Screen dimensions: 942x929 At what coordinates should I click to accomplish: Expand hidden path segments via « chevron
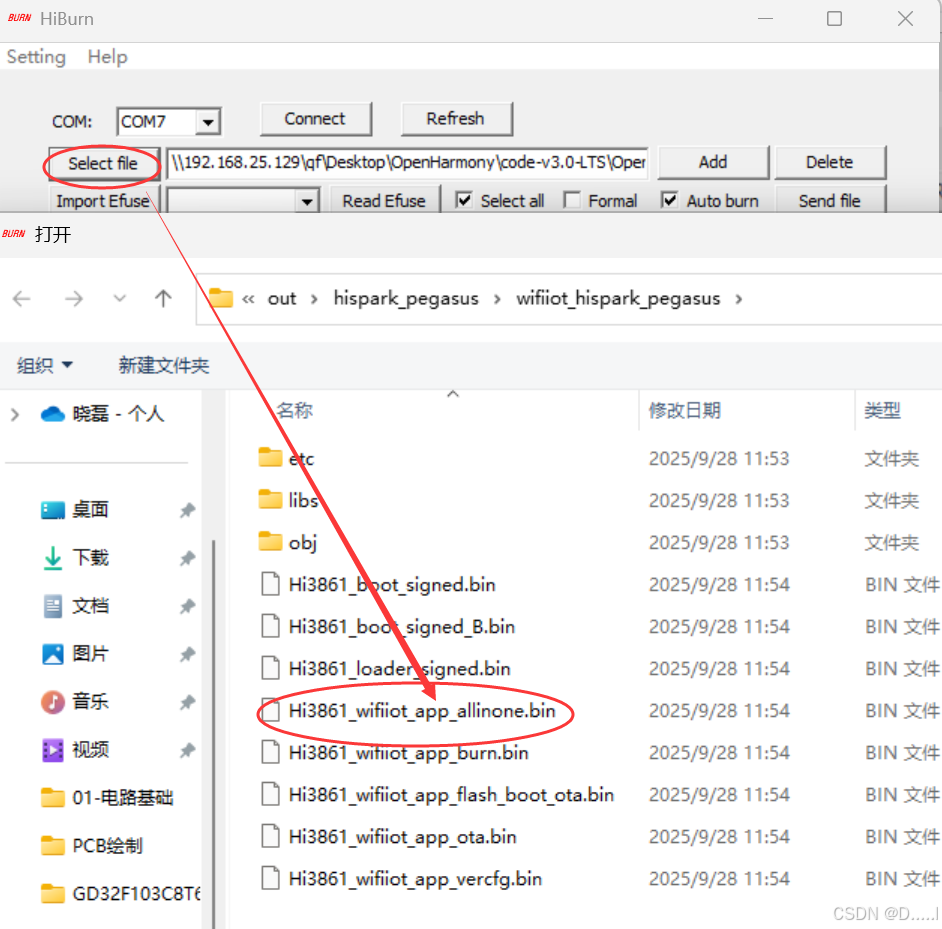[x=248, y=299]
